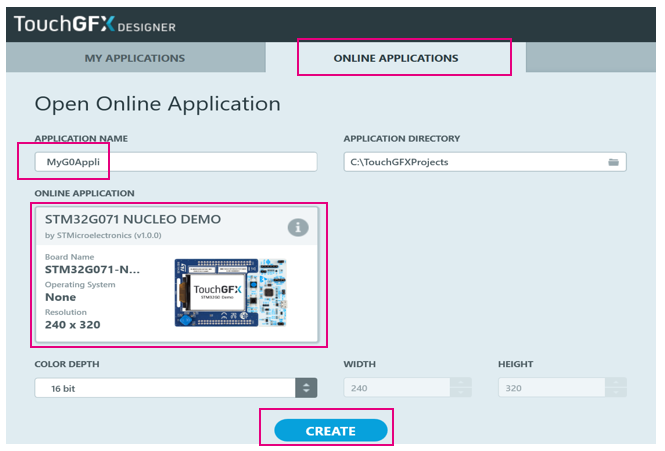
Task: Click the TouchGFX Designer logo
Action: click(x=95, y=24)
